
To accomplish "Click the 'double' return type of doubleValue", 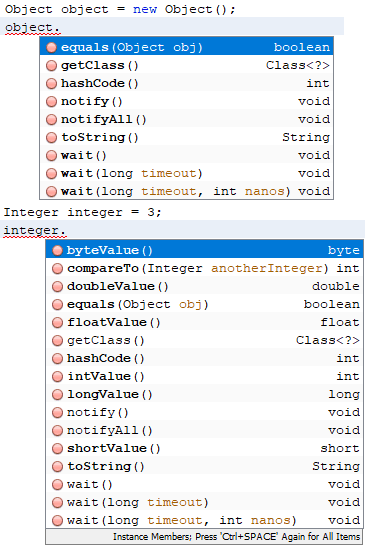I will click(336, 286).
